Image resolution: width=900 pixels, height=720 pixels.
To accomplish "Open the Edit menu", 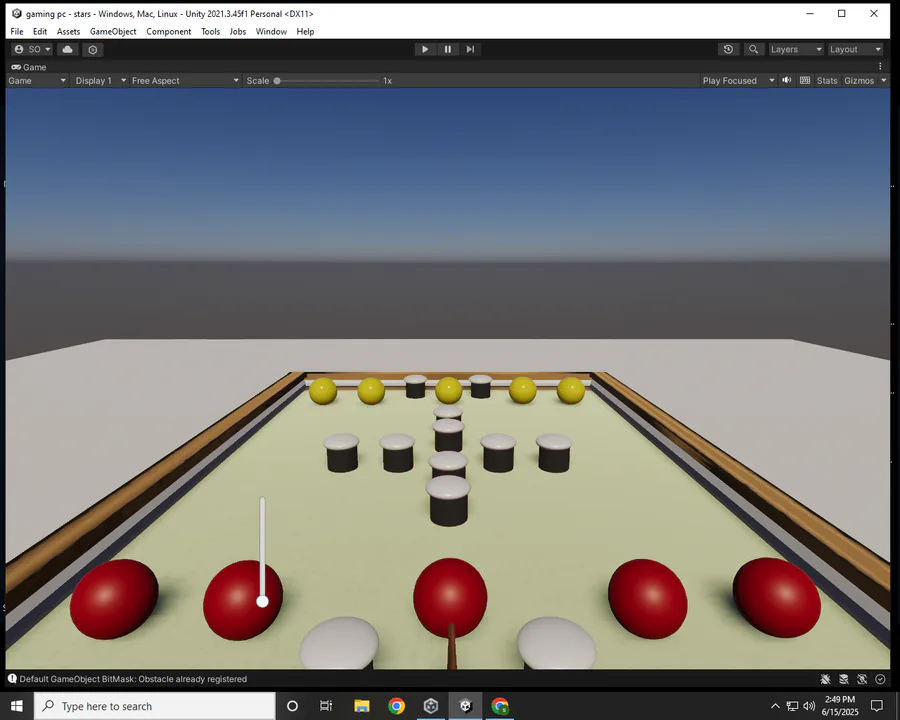I will [40, 32].
